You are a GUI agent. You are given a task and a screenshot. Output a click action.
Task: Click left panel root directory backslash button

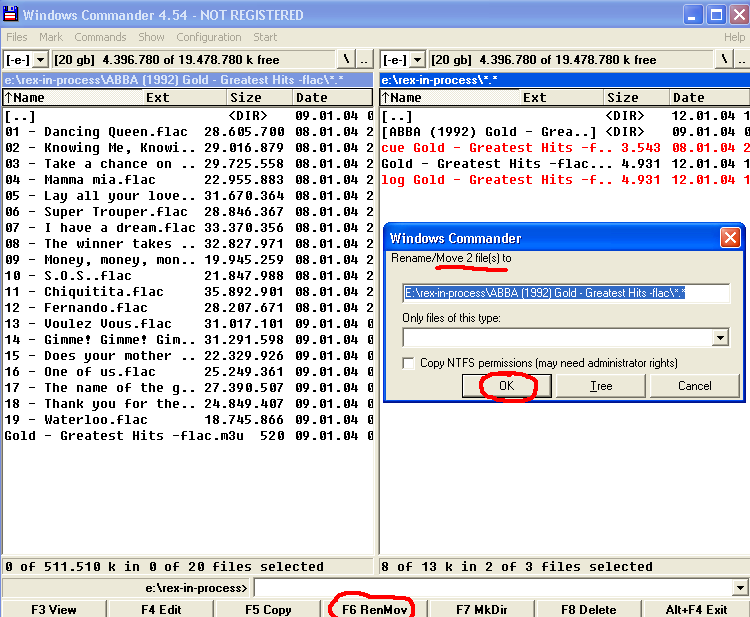[347, 60]
